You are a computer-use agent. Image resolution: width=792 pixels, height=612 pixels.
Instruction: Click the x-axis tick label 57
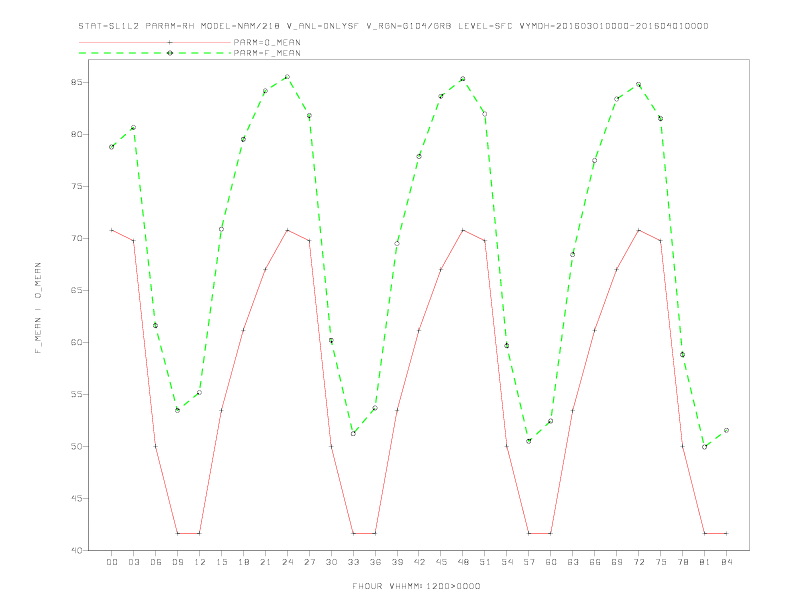[x=529, y=562]
